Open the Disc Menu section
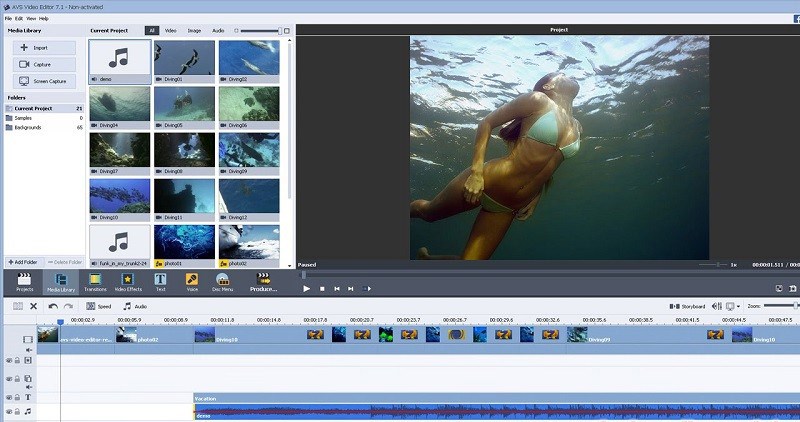The width and height of the screenshot is (800, 422). point(222,282)
